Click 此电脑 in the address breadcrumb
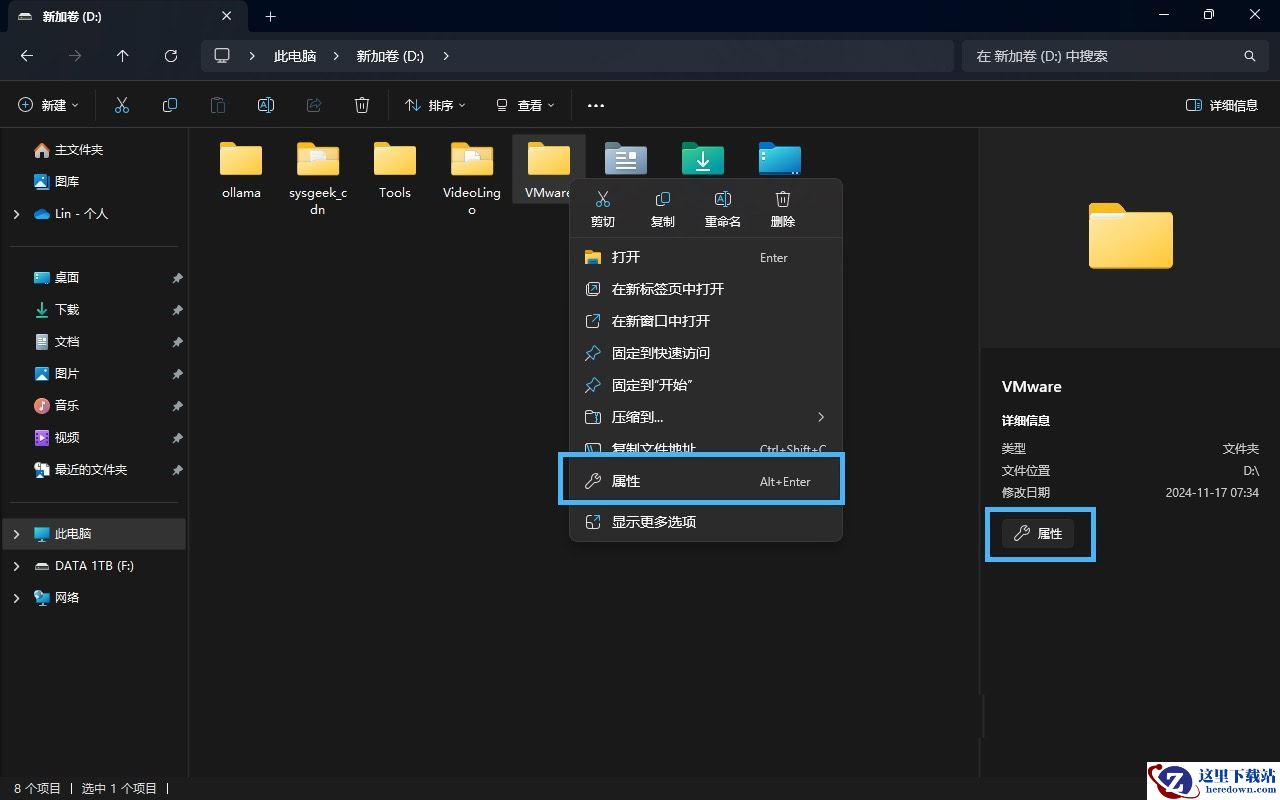This screenshot has width=1280, height=800. click(x=295, y=56)
